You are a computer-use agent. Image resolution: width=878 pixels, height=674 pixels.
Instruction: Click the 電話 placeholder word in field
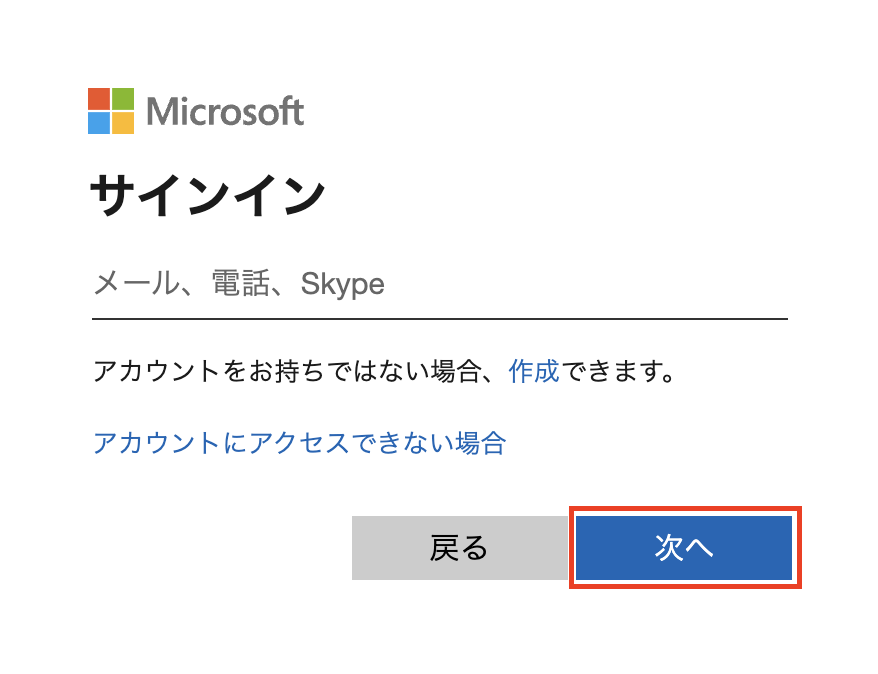(241, 283)
